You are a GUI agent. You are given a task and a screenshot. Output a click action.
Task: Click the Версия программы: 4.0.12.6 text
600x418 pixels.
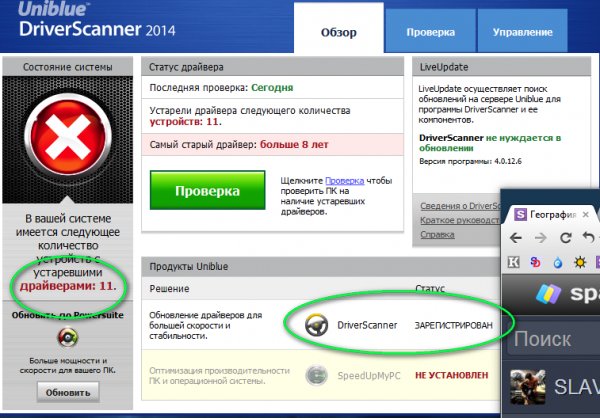(470, 161)
